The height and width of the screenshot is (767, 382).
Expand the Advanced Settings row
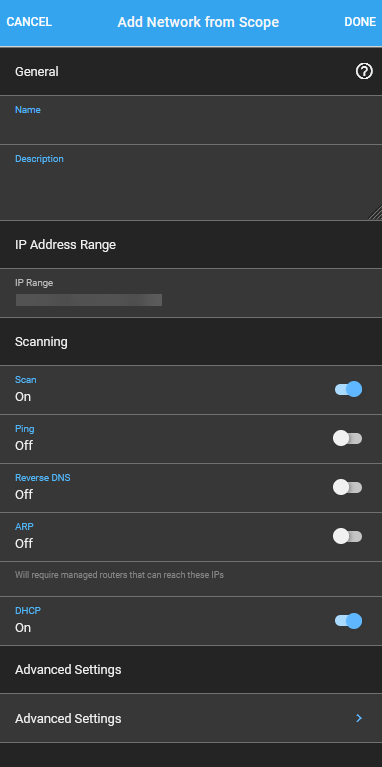click(x=191, y=718)
